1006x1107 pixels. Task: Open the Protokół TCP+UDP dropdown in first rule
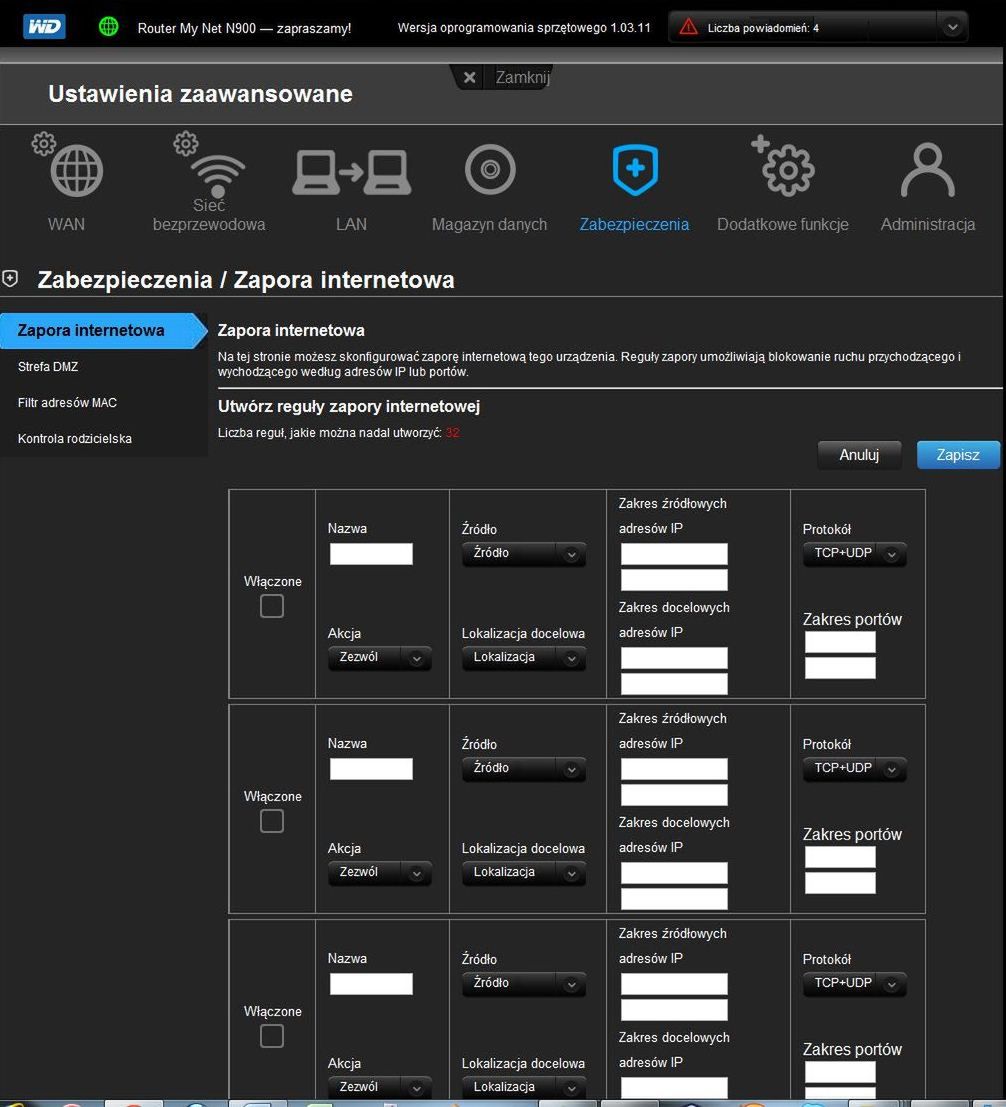tap(854, 554)
